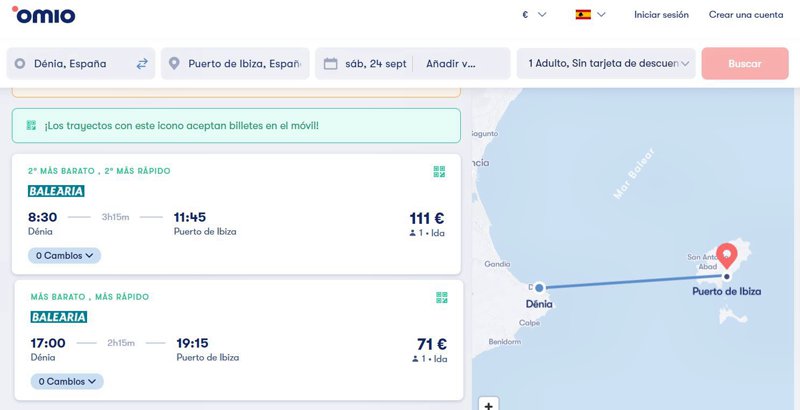Image resolution: width=800 pixels, height=410 pixels.
Task: Click the red Puerto de Ibiza map marker
Action: [727, 257]
